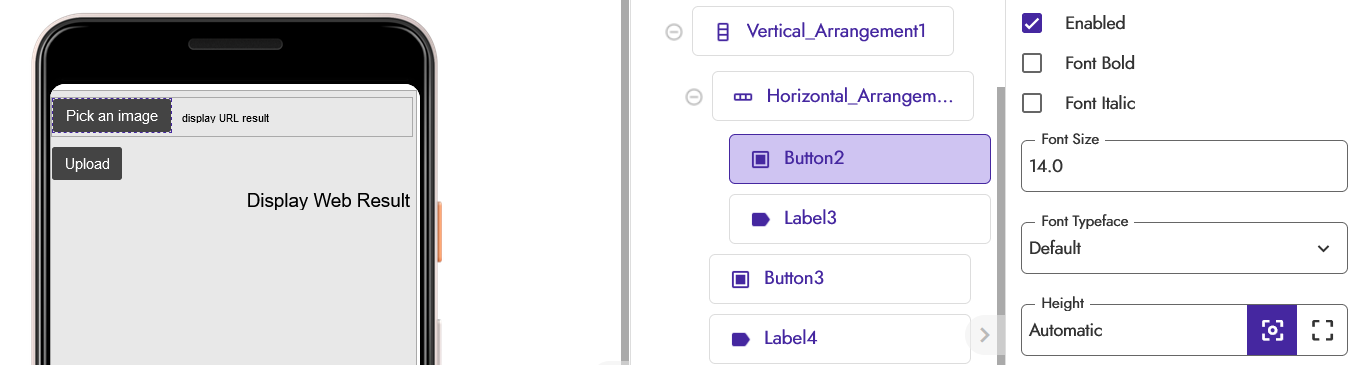Image resolution: width=1360 pixels, height=365 pixels.
Task: Click the Label4 tag icon
Action: [x=740, y=339]
